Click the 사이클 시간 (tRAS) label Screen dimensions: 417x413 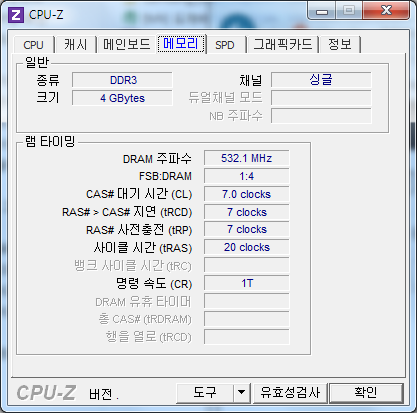coord(143,248)
